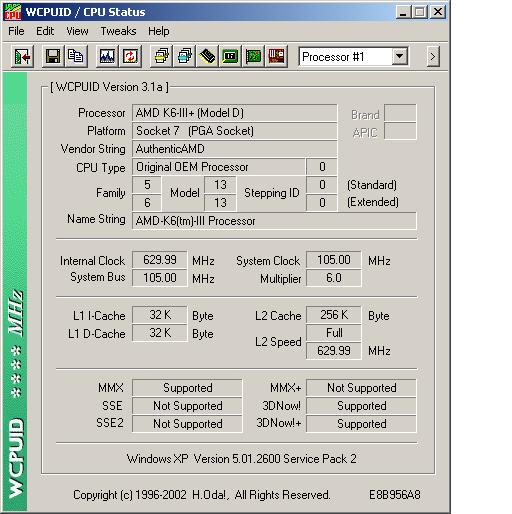The height and width of the screenshot is (514, 512).
Task: Click the Vendor String AuthenticAMD field
Action: point(234,149)
